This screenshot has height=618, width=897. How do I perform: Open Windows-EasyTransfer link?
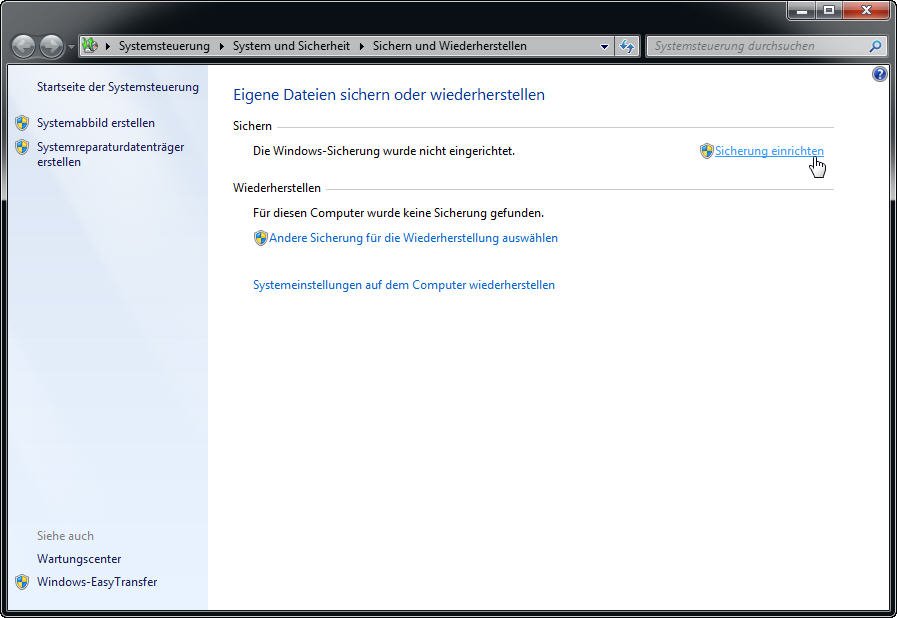coord(97,582)
